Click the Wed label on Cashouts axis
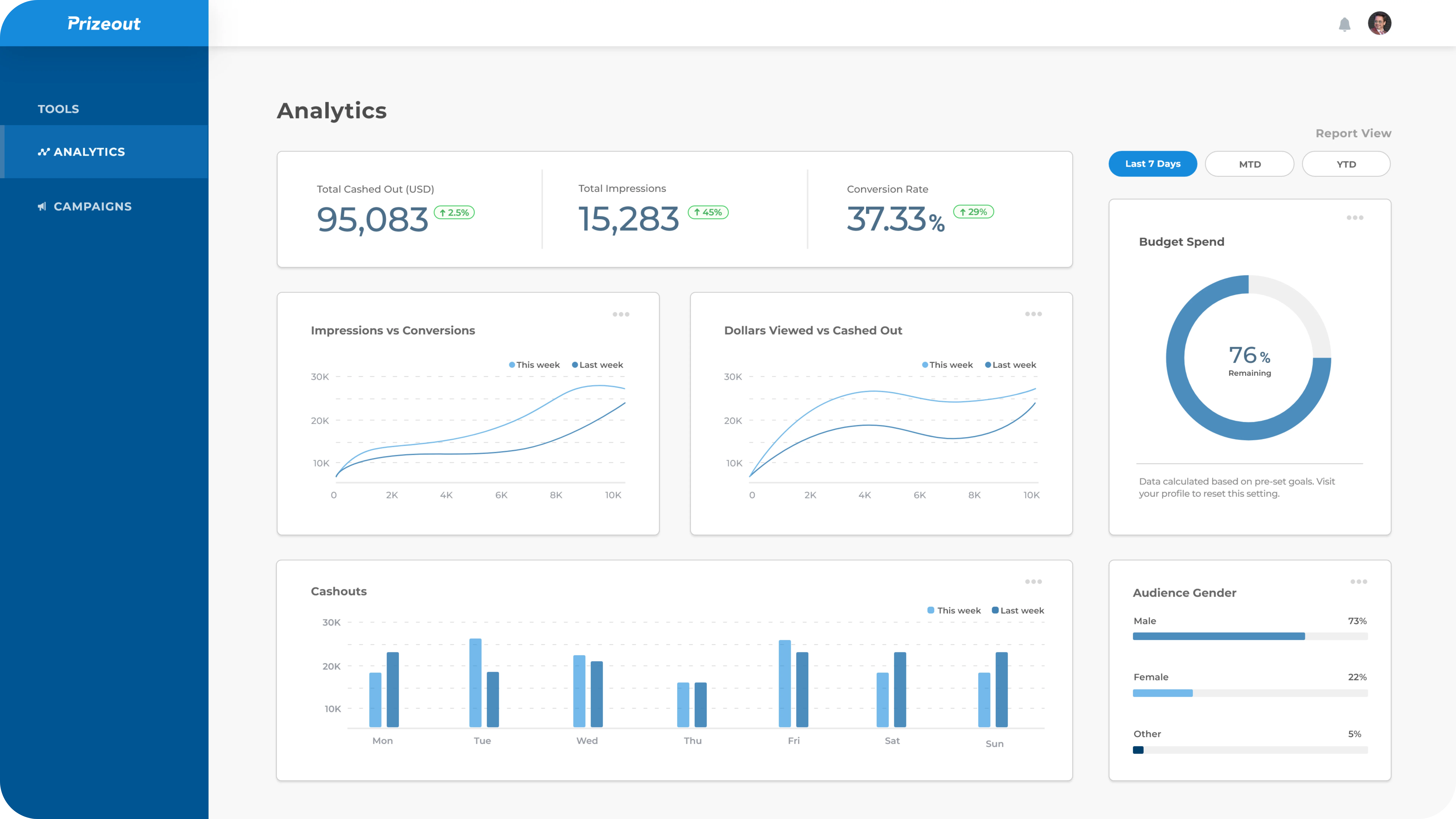This screenshot has height=819, width=1456. pos(587,741)
